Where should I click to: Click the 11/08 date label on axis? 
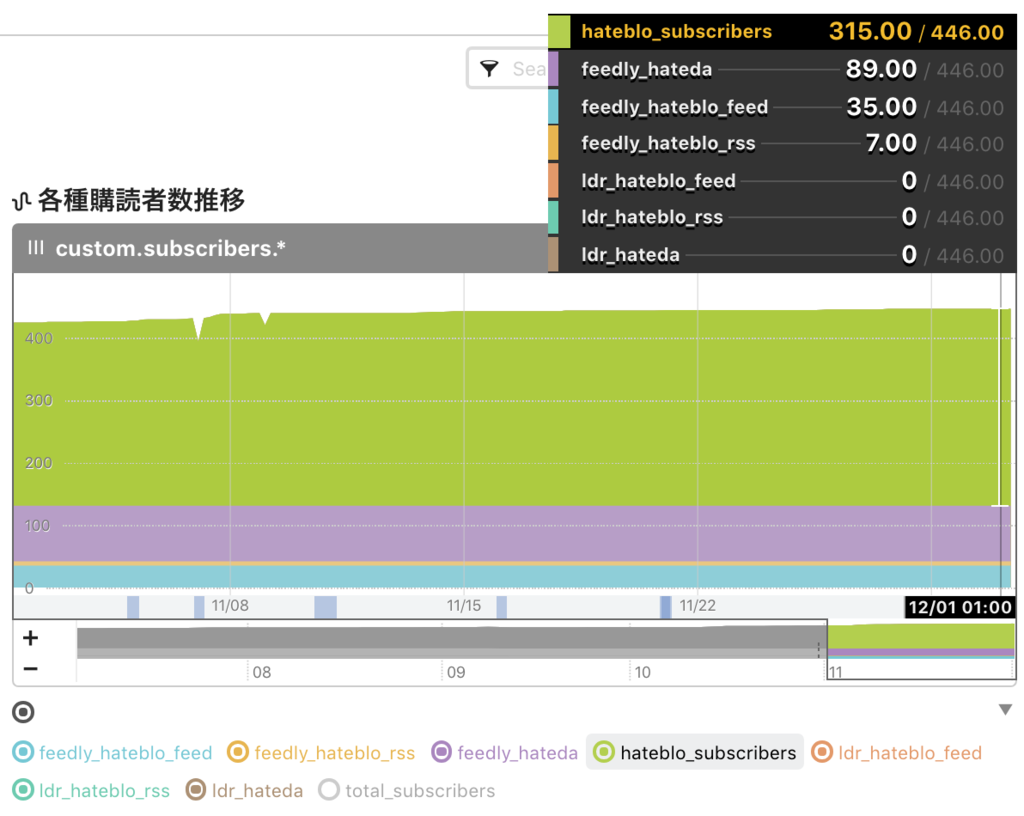pyautogui.click(x=230, y=606)
